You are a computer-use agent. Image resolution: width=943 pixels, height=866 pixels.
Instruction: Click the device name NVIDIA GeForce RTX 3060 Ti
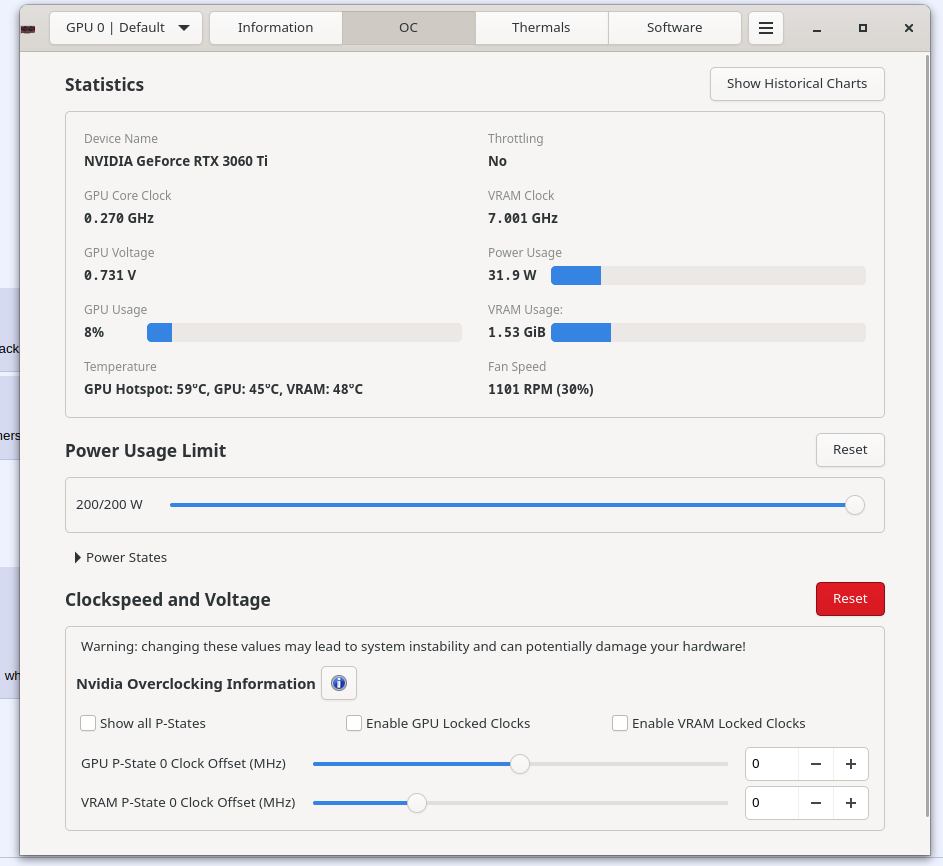[176, 161]
